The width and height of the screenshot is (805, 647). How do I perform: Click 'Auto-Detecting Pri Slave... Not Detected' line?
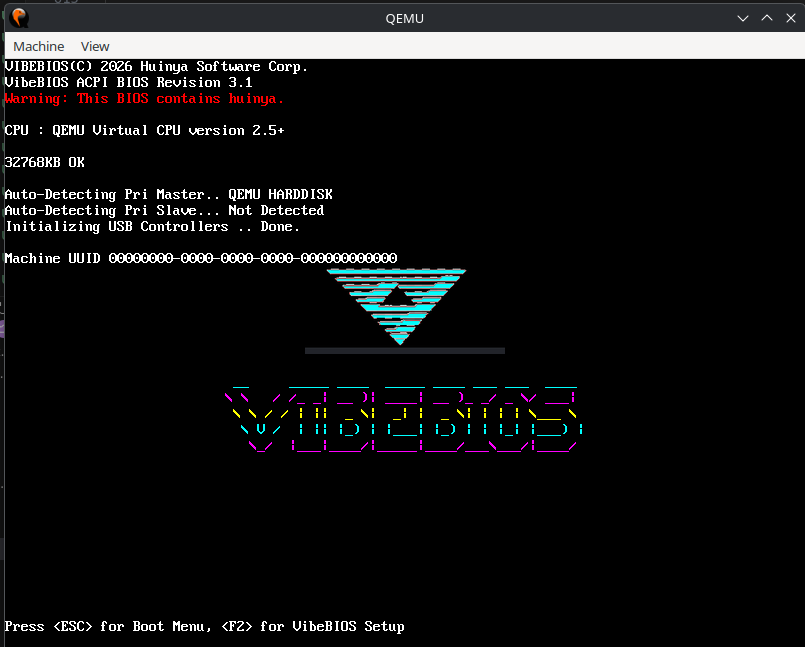pyautogui.click(x=164, y=210)
